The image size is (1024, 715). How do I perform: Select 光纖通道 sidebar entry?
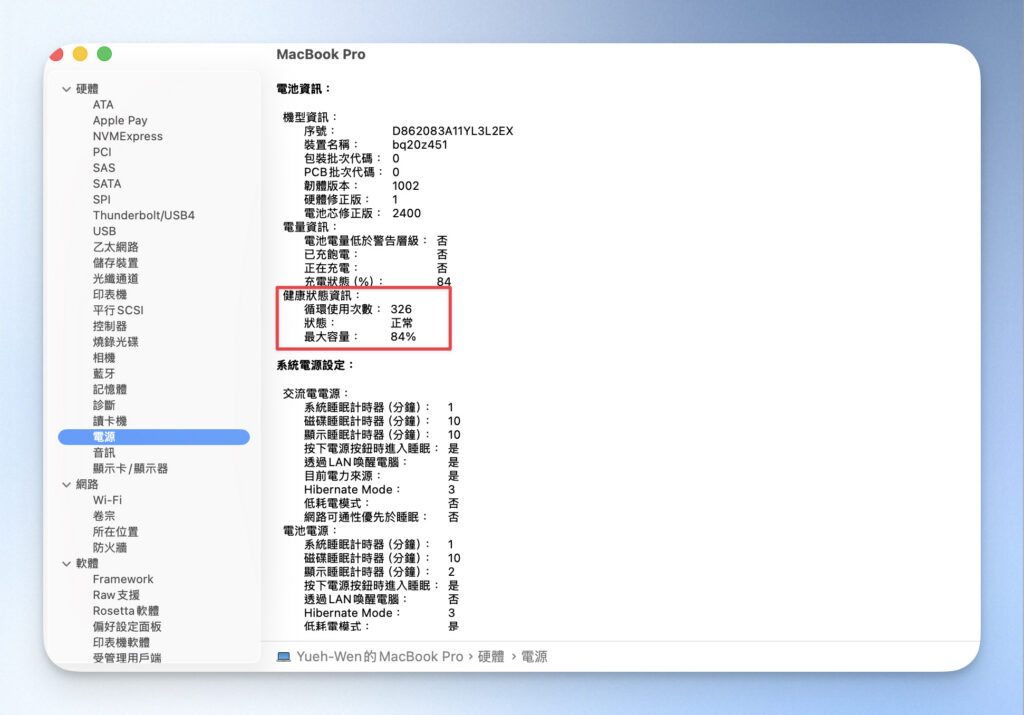tap(116, 279)
